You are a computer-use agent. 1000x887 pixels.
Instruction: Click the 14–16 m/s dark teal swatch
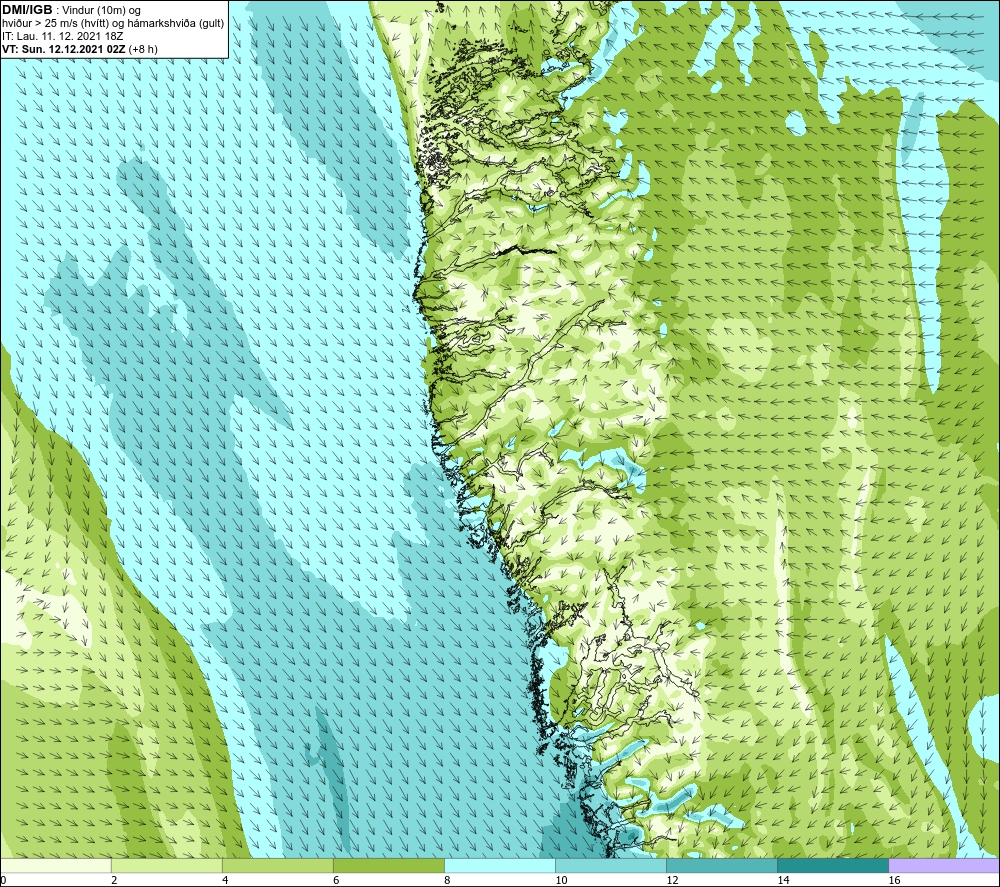[x=833, y=865]
